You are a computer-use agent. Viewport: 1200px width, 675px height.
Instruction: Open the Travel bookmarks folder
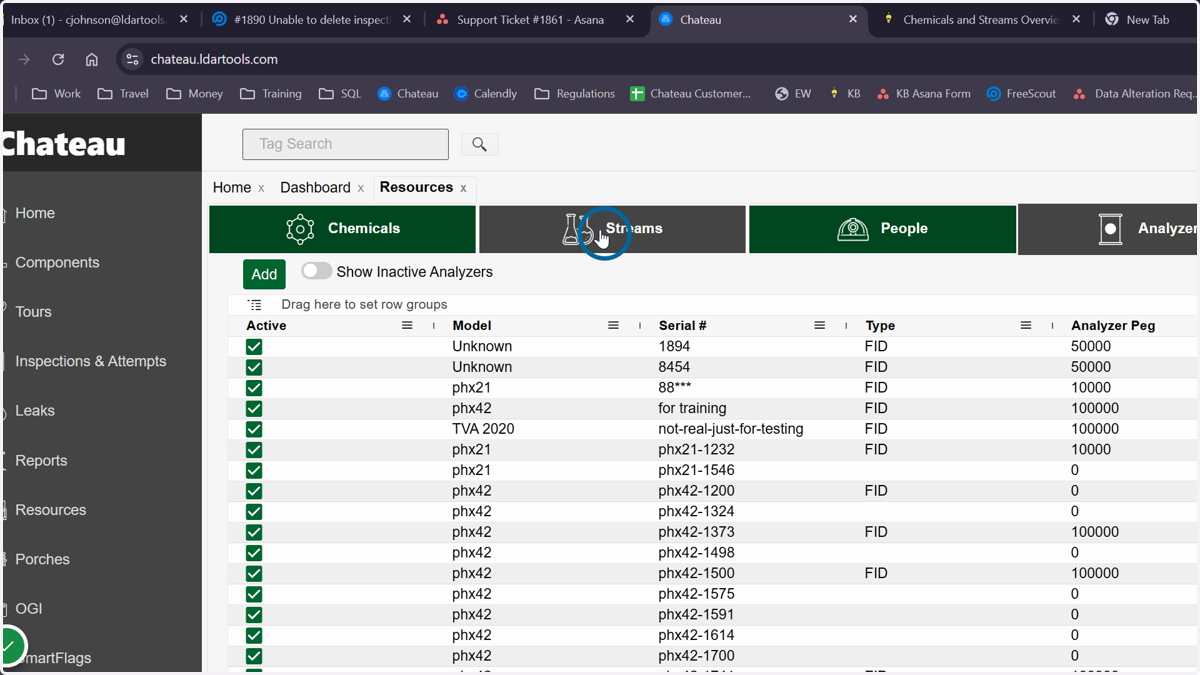(x=123, y=93)
